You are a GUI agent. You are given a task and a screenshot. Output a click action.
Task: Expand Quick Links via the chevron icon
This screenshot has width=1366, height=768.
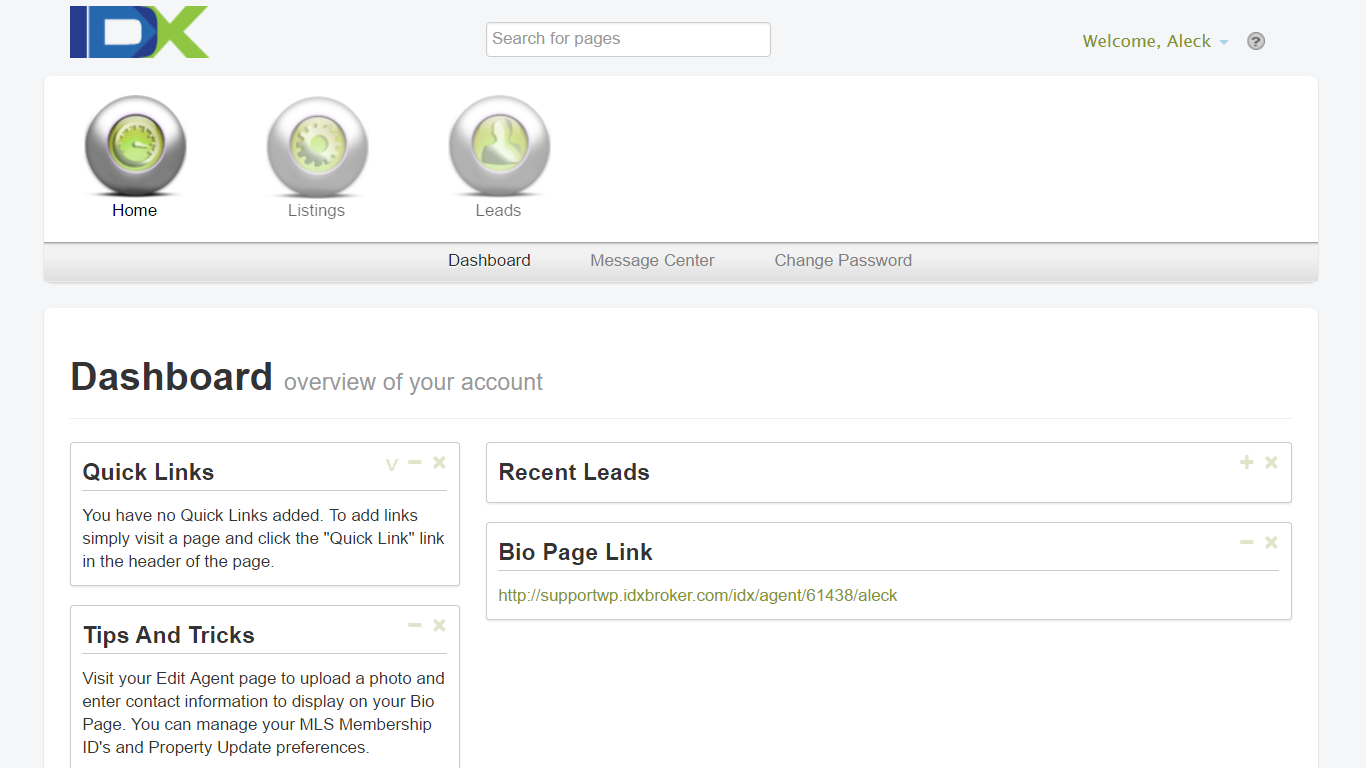391,462
